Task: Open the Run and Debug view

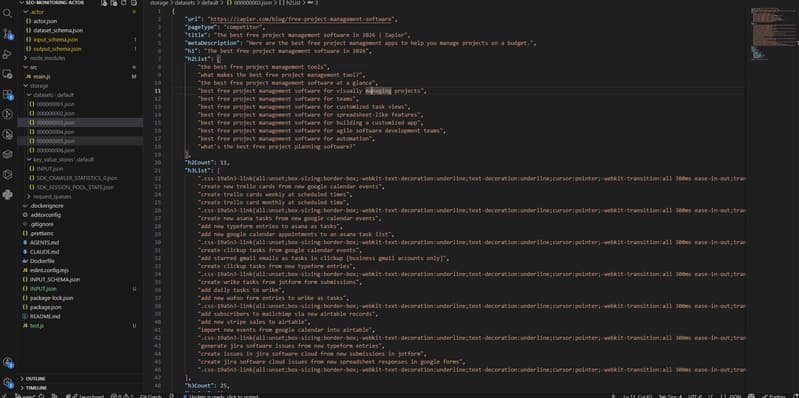Action: (8, 54)
